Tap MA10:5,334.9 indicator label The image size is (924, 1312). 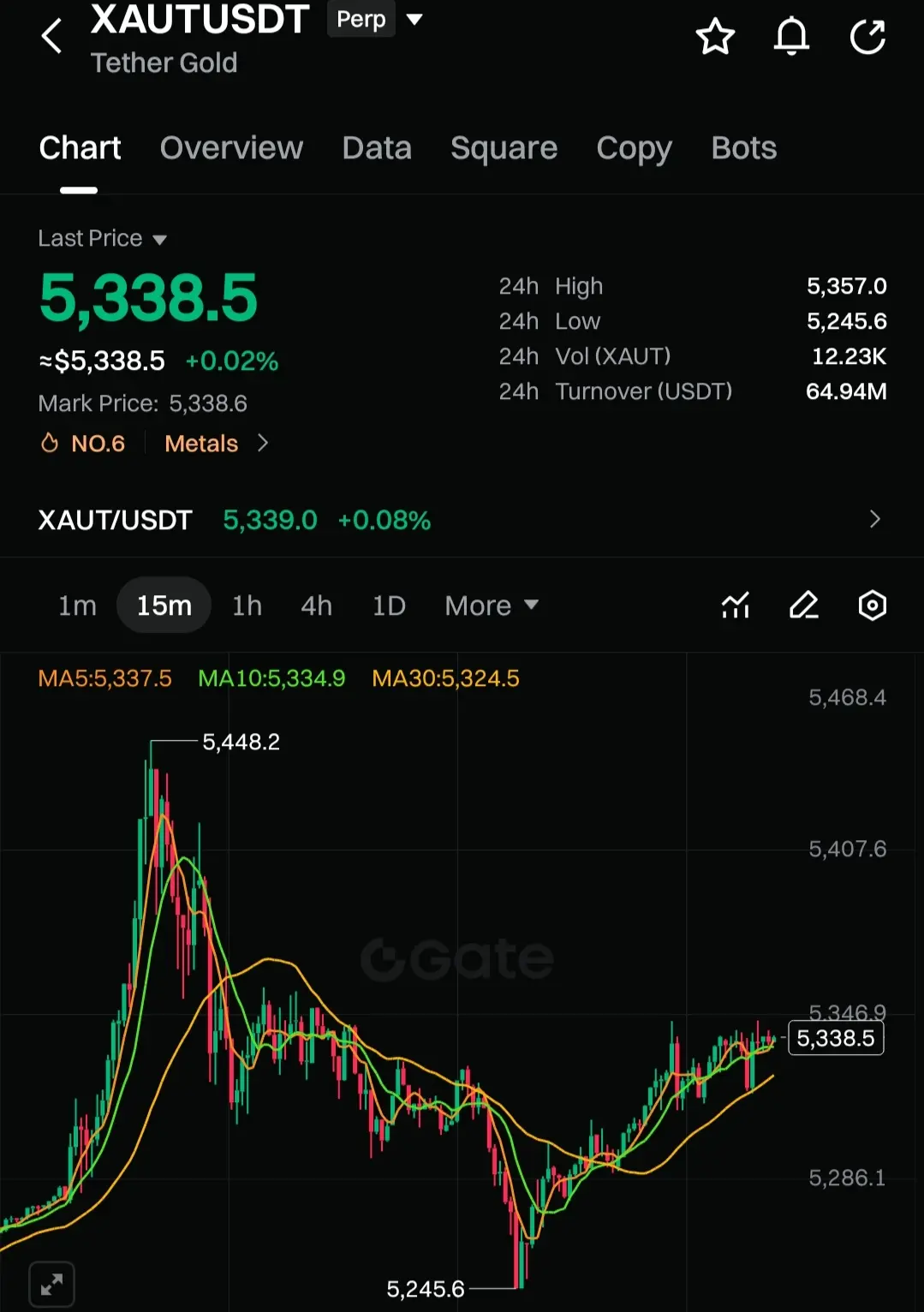(x=271, y=678)
